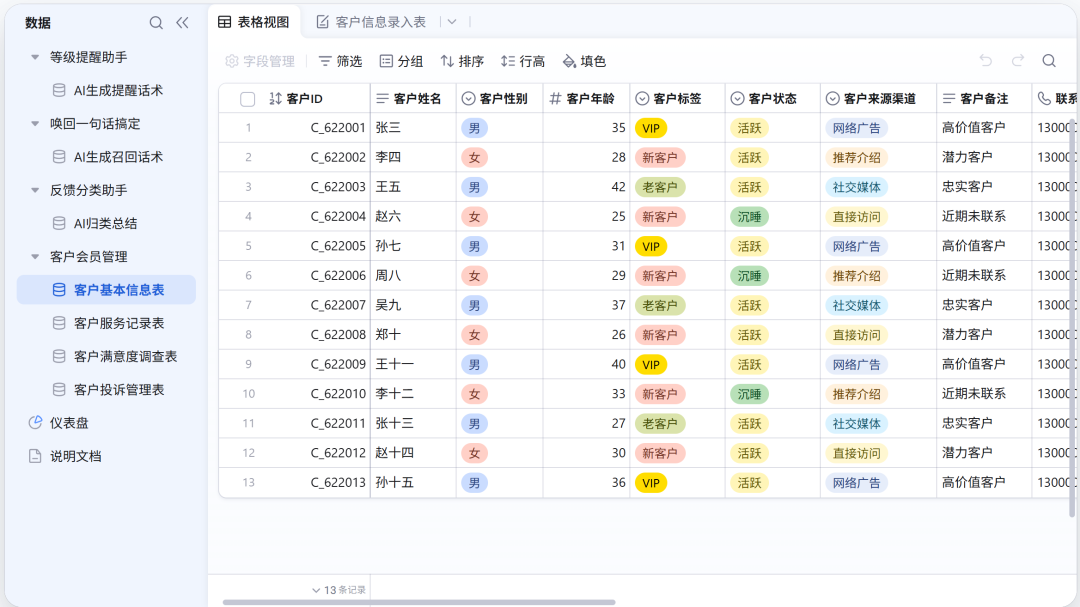Screen dimensions: 1080x607
Task: Click the yellow VIP tag for 张三
Action: pos(651,128)
